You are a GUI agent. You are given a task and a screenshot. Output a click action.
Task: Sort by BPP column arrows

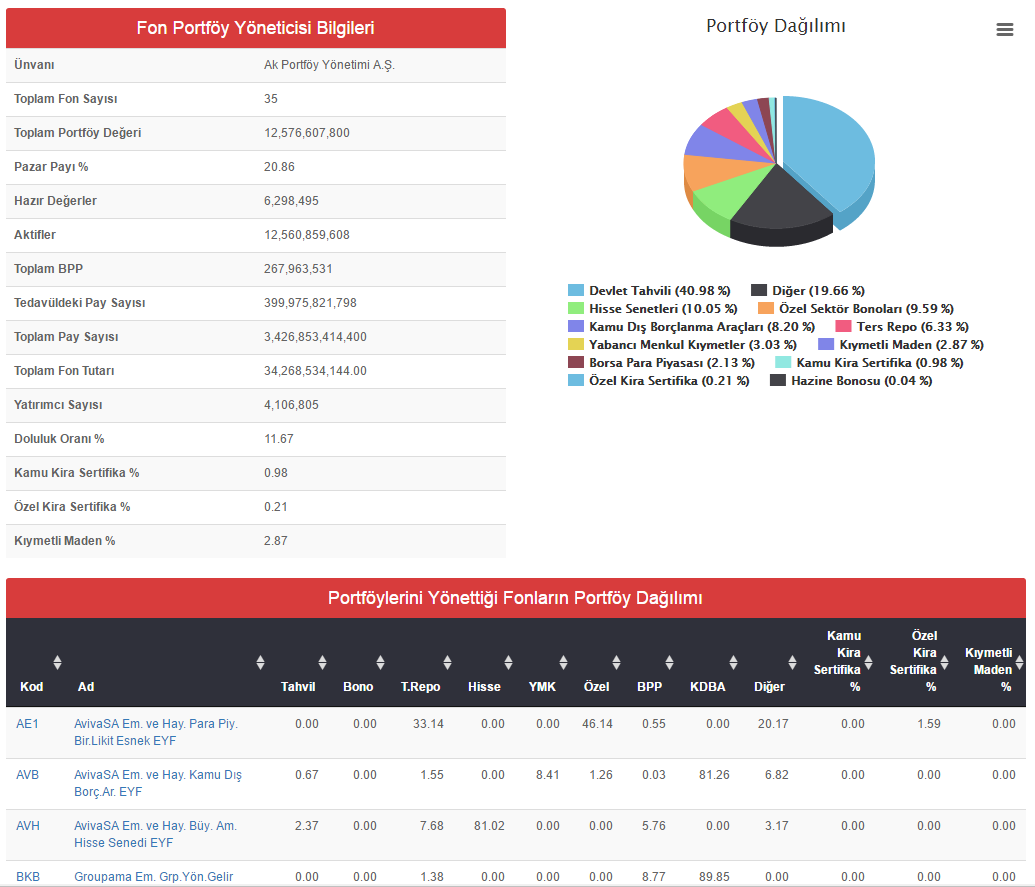(669, 662)
